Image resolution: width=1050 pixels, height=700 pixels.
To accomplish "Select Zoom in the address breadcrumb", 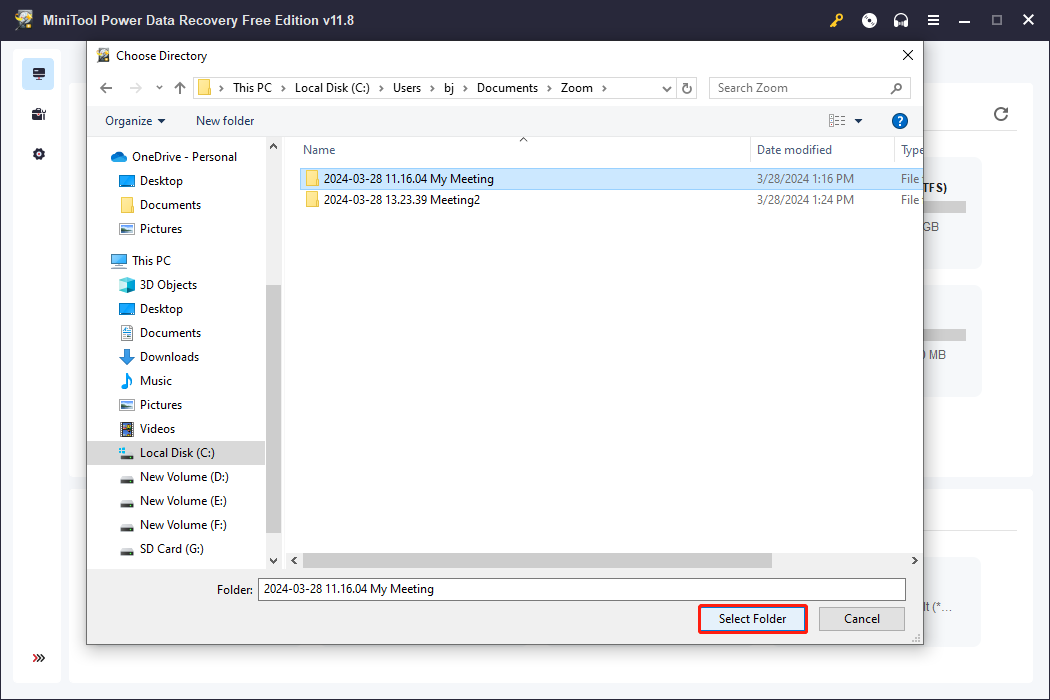I will coord(577,88).
